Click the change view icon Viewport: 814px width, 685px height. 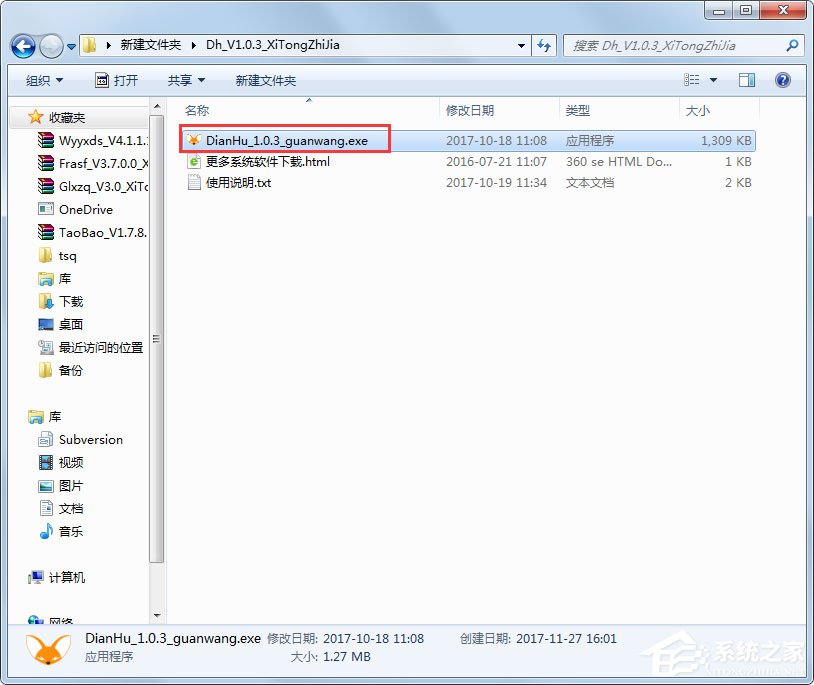[692, 80]
